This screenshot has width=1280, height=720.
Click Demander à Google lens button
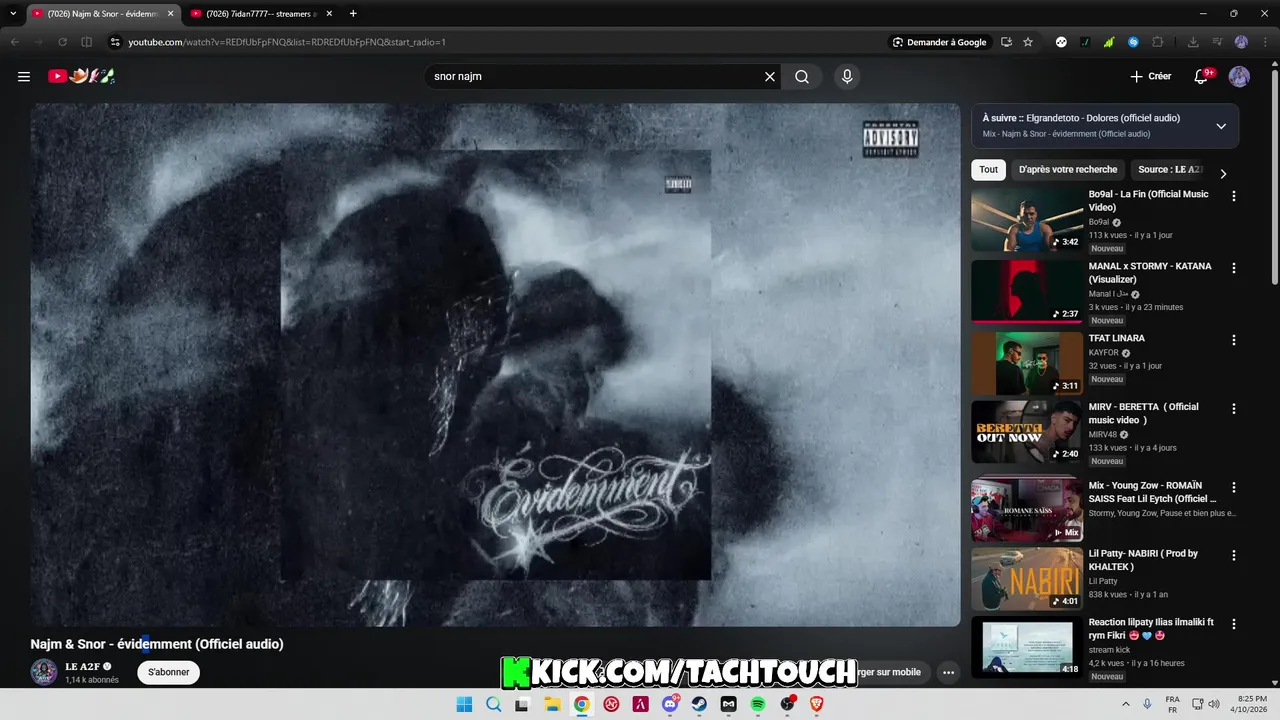(940, 42)
